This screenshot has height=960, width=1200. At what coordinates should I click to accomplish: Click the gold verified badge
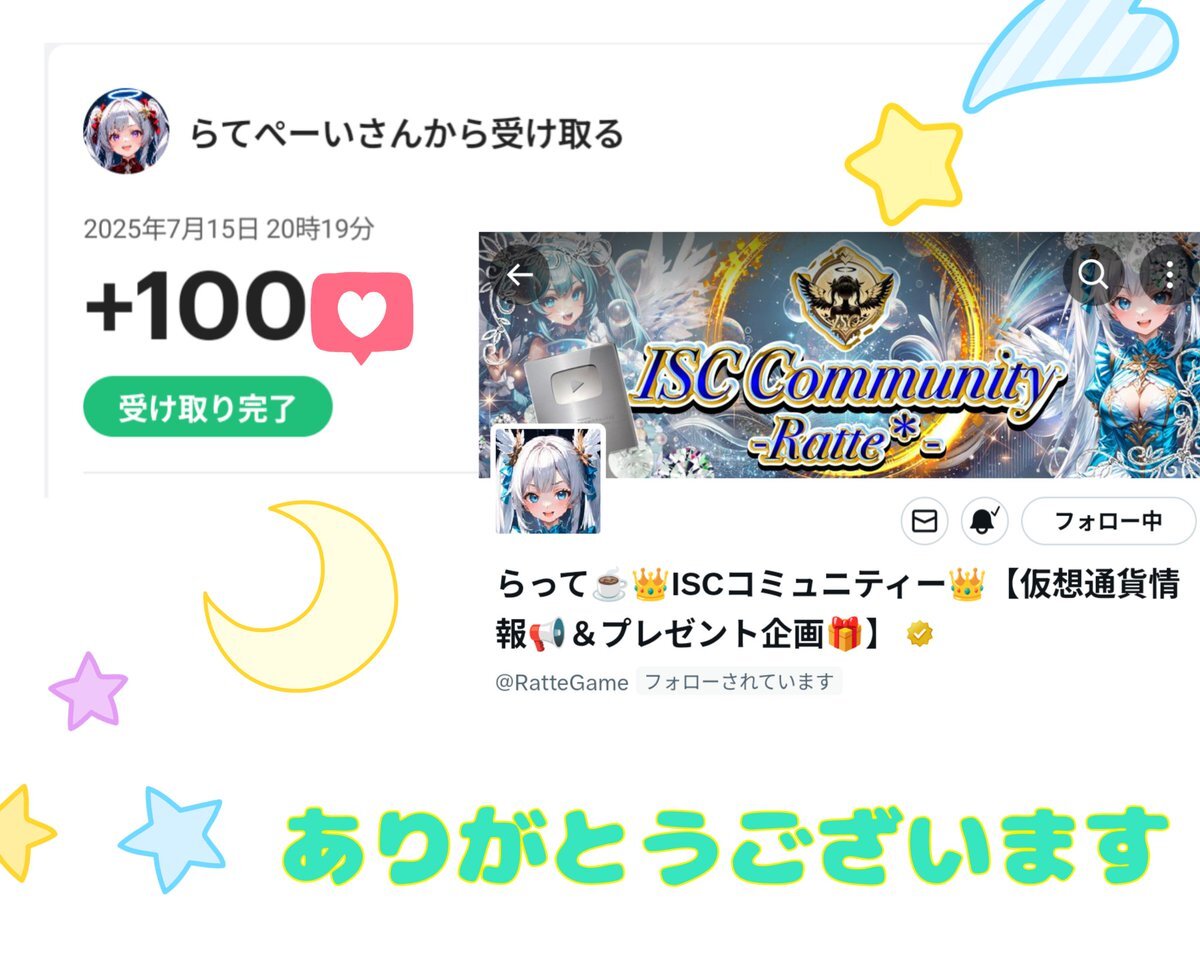[920, 633]
